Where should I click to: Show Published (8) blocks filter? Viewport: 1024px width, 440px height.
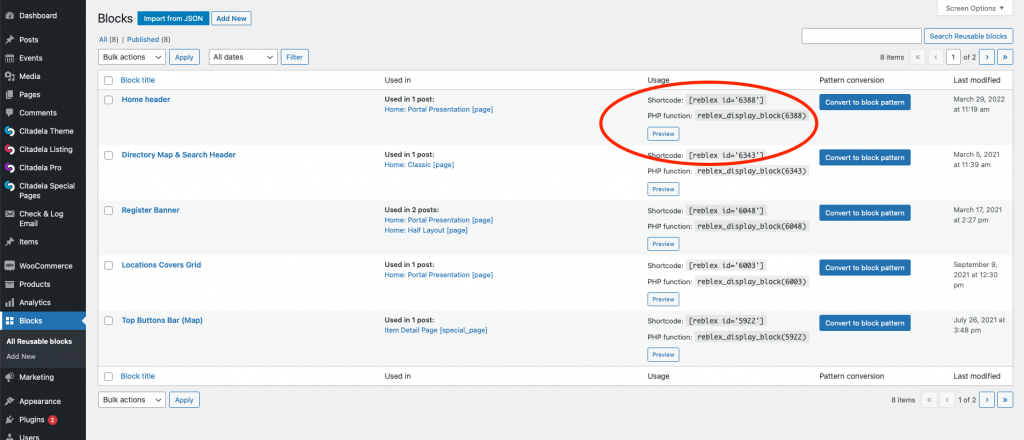tap(149, 40)
